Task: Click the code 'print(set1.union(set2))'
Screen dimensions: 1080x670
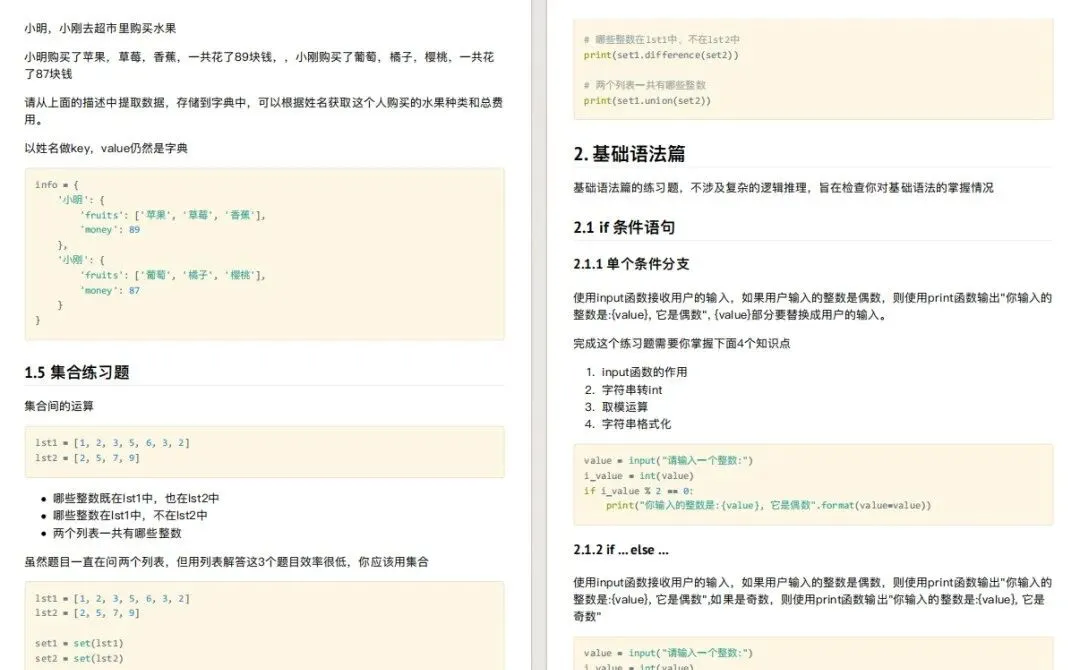Action: [x=647, y=100]
